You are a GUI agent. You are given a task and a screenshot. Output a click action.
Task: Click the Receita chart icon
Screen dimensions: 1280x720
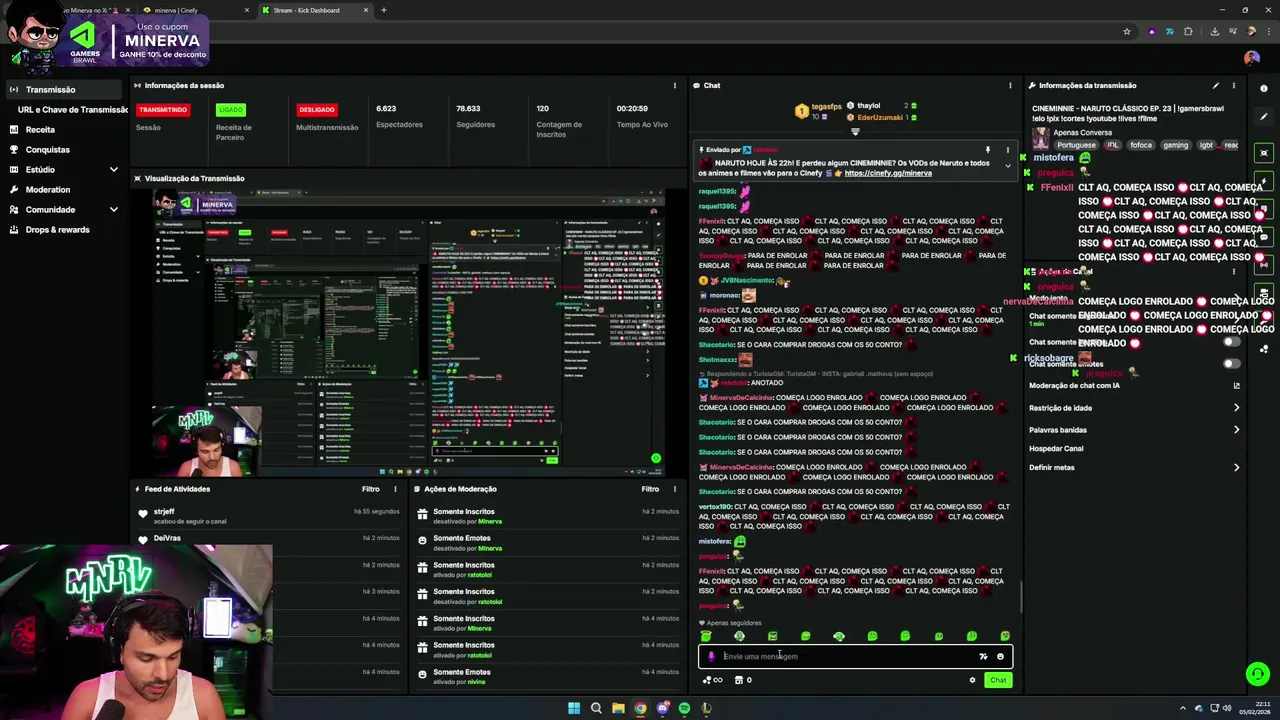point(14,129)
